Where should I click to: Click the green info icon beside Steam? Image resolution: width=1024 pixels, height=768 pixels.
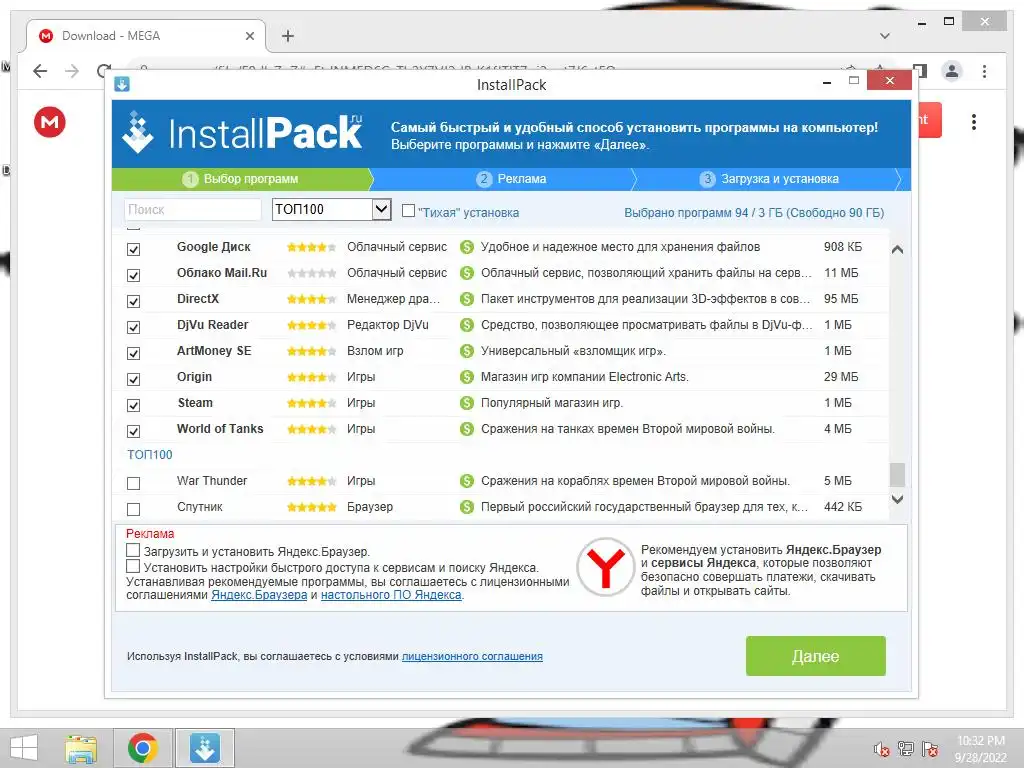(466, 403)
